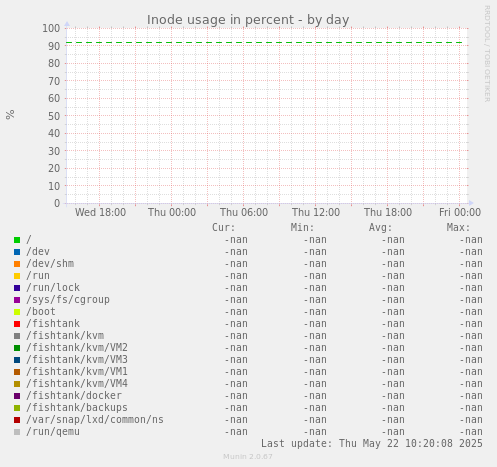
Task: Click the '/dev' legend label
Action: tap(38, 252)
